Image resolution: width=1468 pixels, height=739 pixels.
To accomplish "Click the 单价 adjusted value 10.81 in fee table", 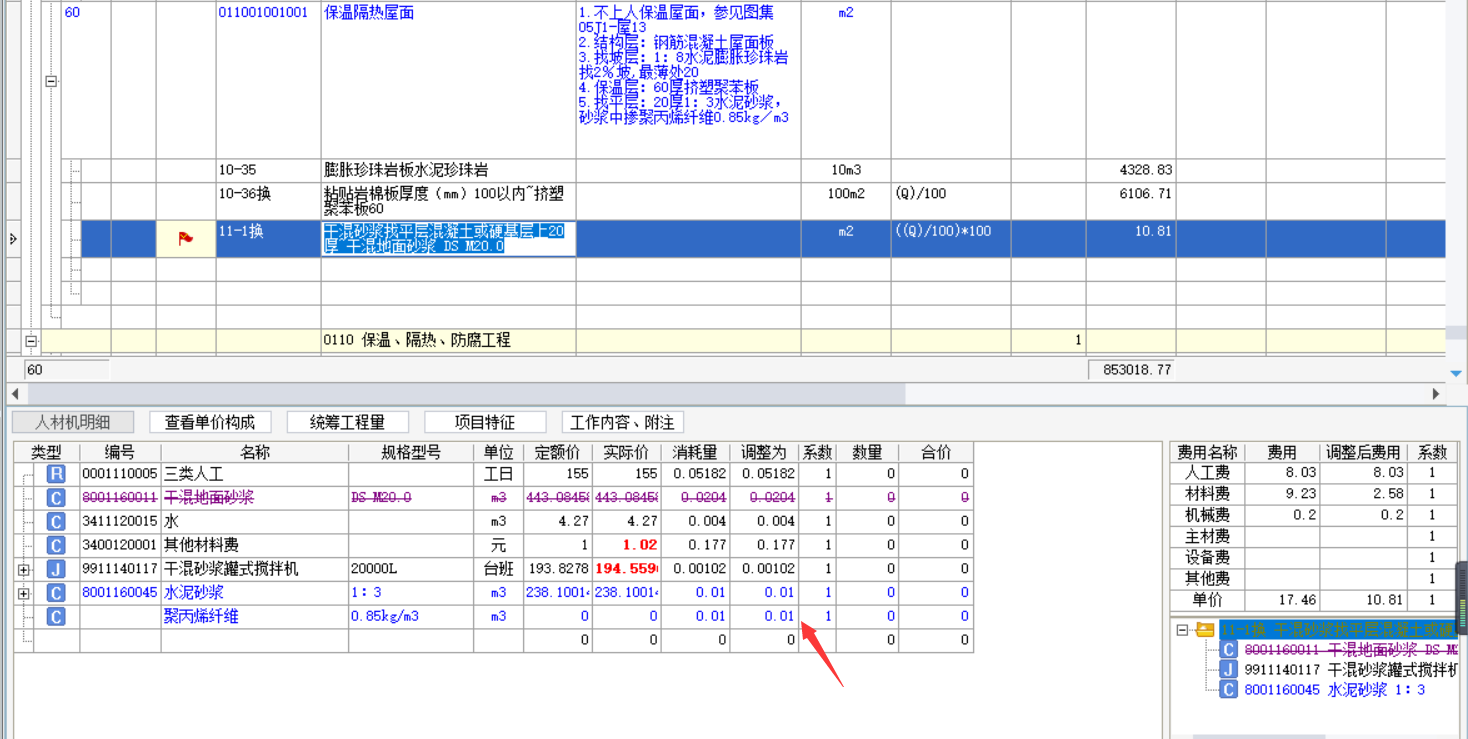I will click(x=1364, y=600).
